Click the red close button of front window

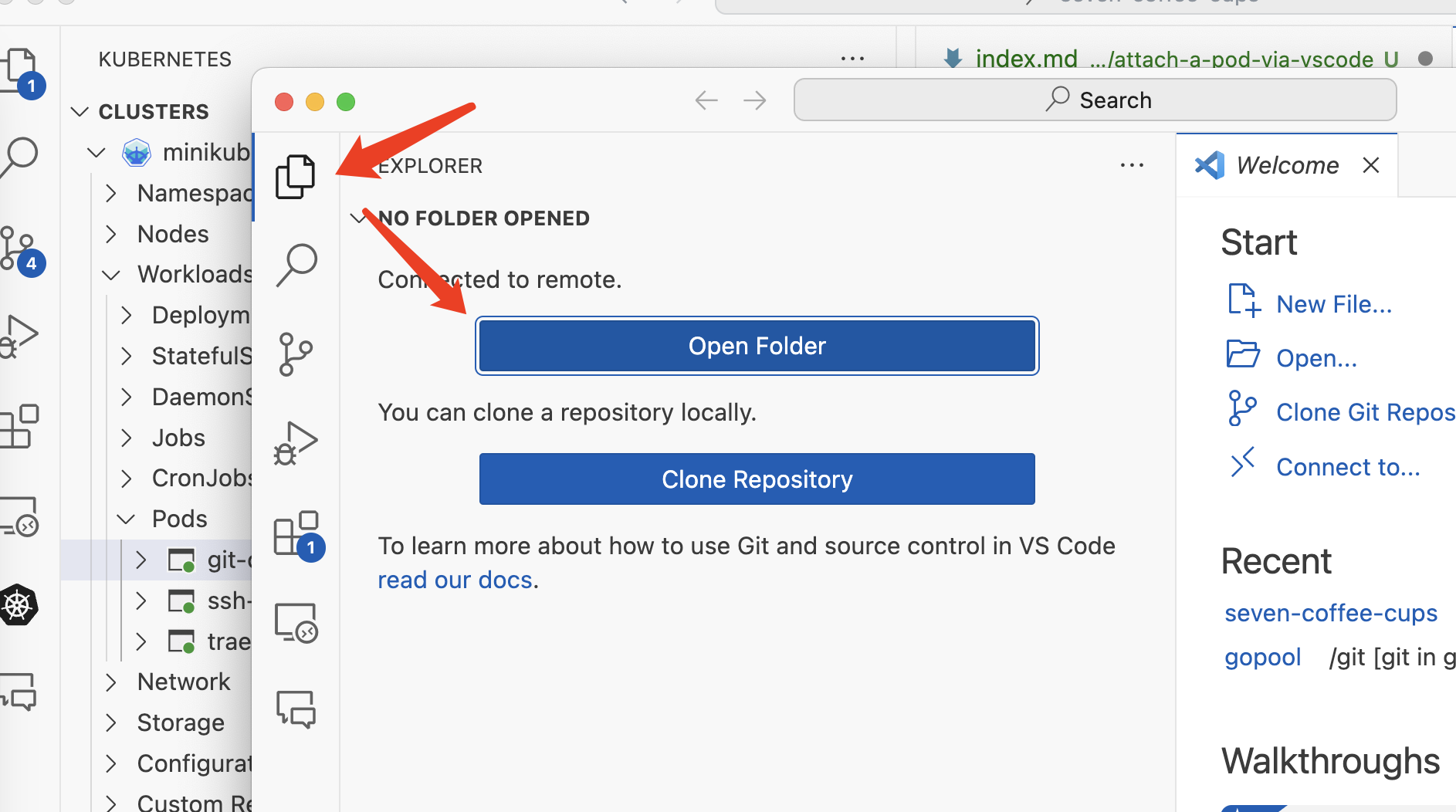[x=284, y=102]
